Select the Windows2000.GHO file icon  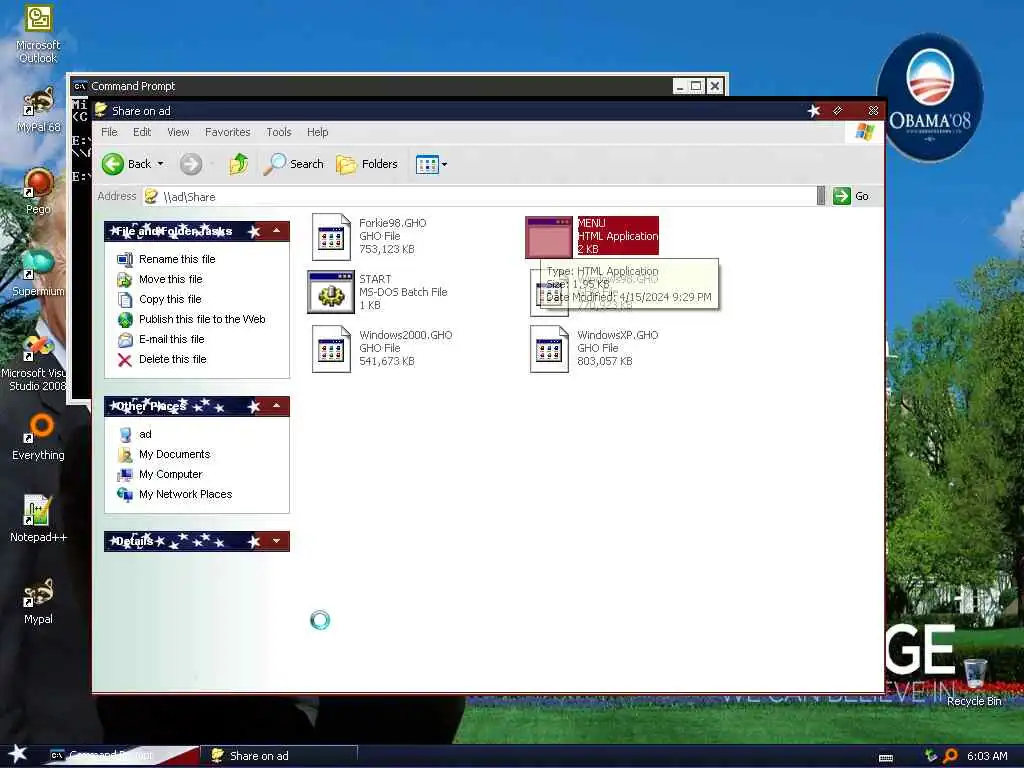pyautogui.click(x=331, y=349)
